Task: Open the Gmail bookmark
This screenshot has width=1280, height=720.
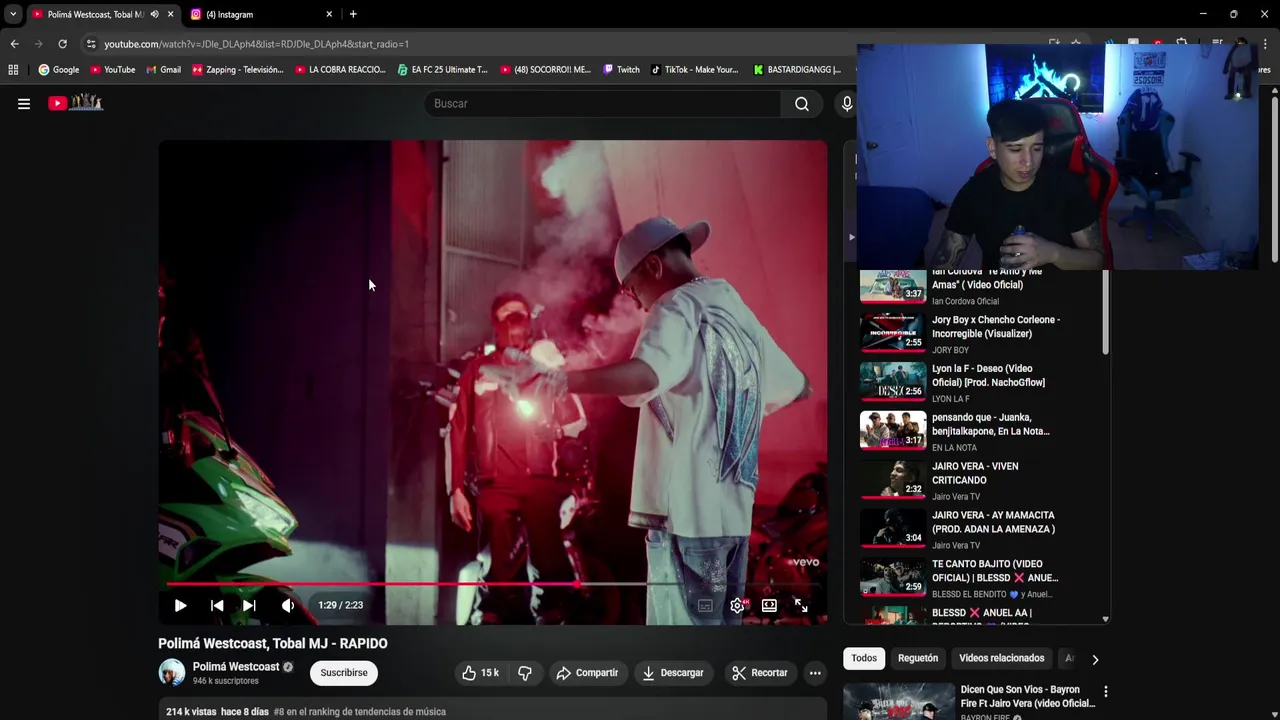Action: (164, 70)
